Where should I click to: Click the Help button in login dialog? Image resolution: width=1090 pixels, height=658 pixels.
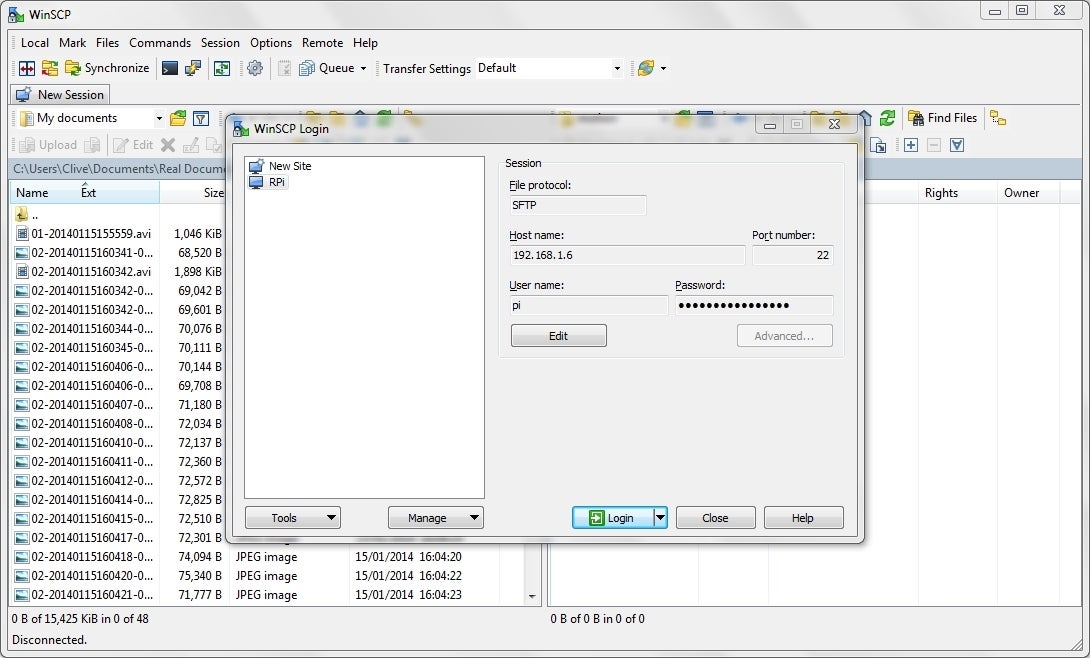coord(804,518)
